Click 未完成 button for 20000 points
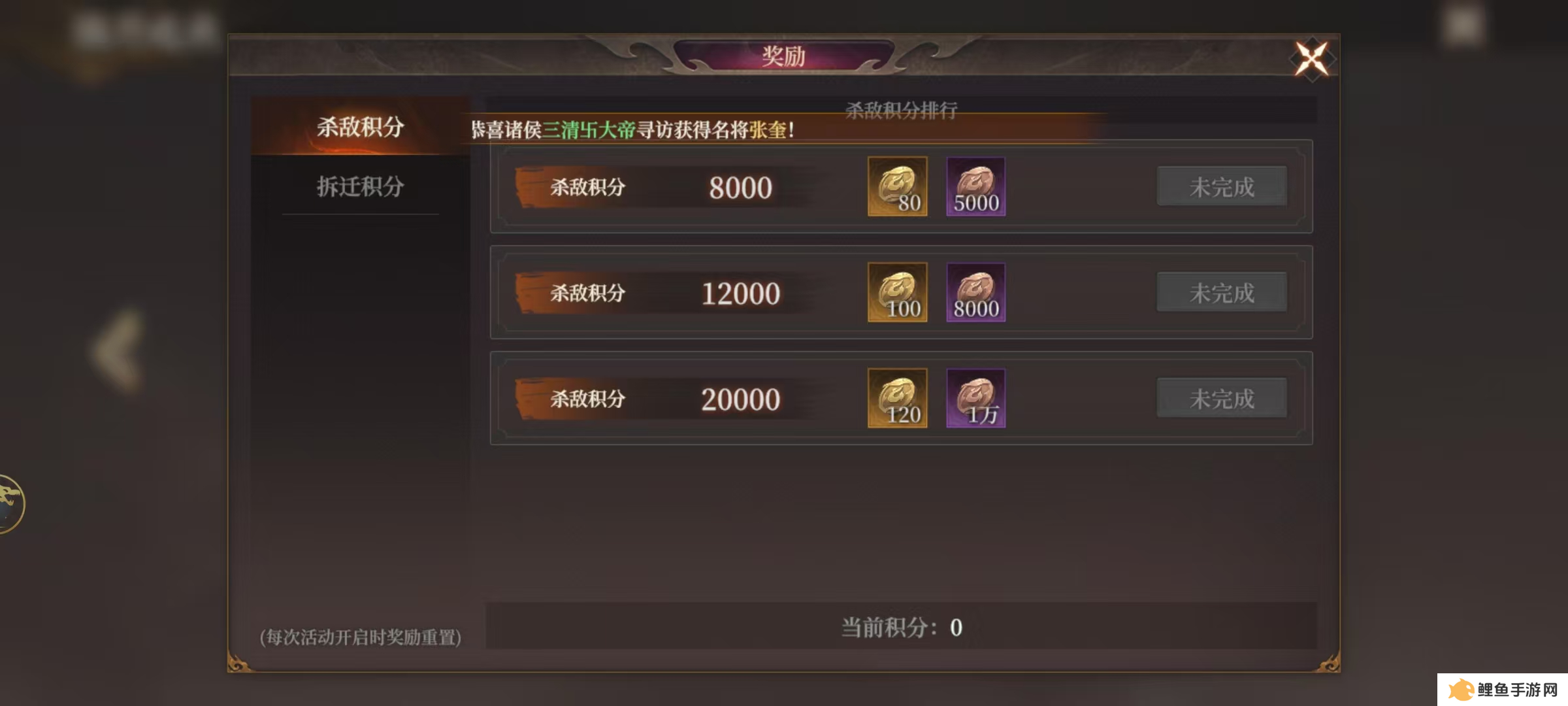This screenshot has width=1568, height=706. (1222, 399)
